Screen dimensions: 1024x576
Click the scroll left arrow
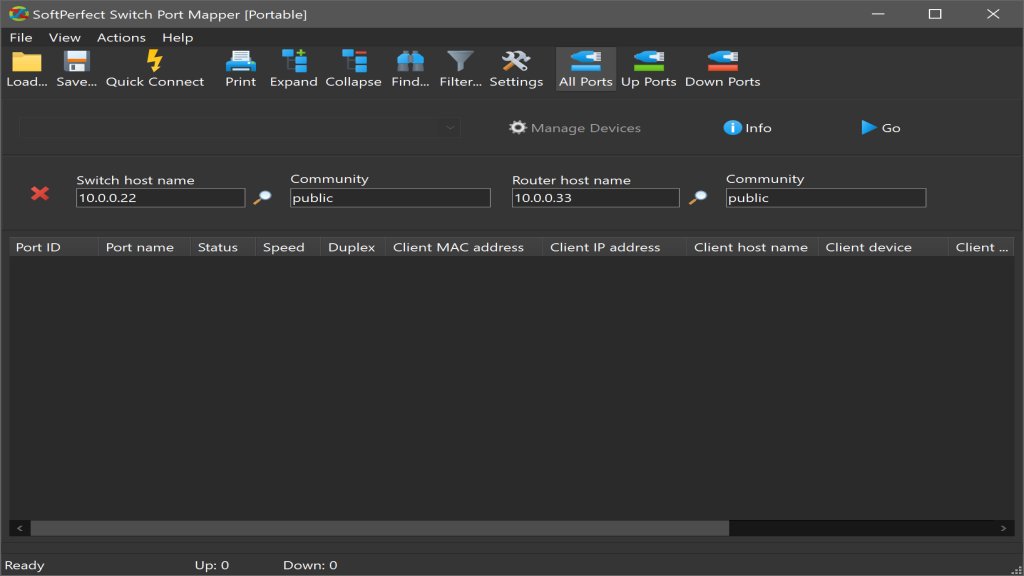tap(20, 528)
